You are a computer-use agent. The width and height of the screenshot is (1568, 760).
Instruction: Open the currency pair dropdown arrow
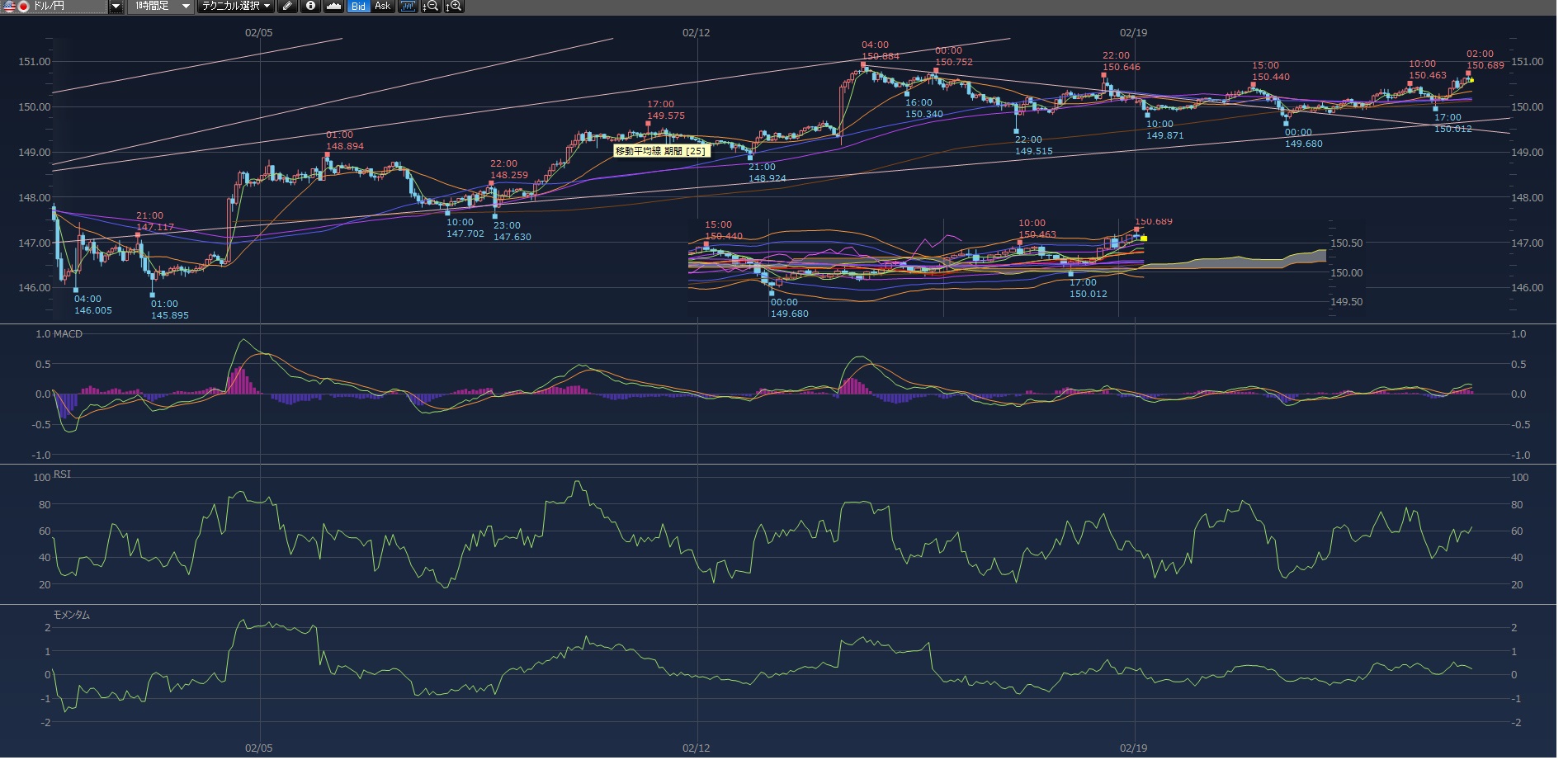(x=116, y=7)
